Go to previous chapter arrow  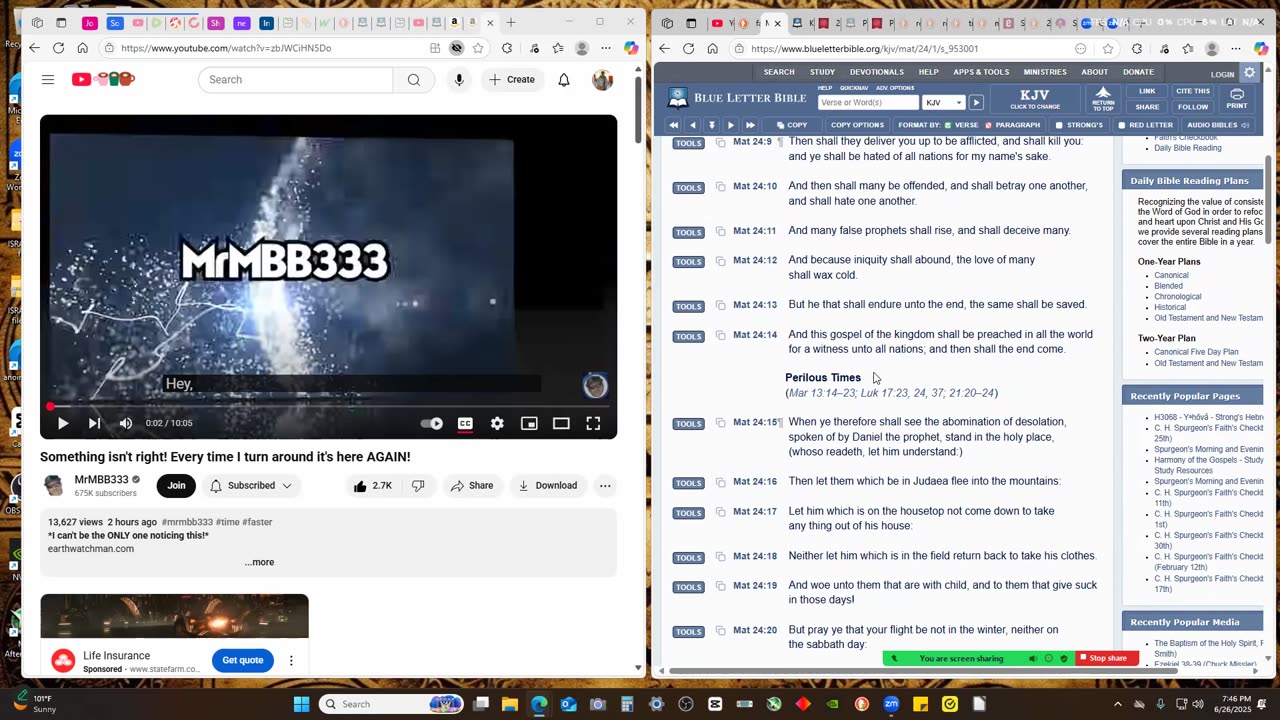[692, 125]
